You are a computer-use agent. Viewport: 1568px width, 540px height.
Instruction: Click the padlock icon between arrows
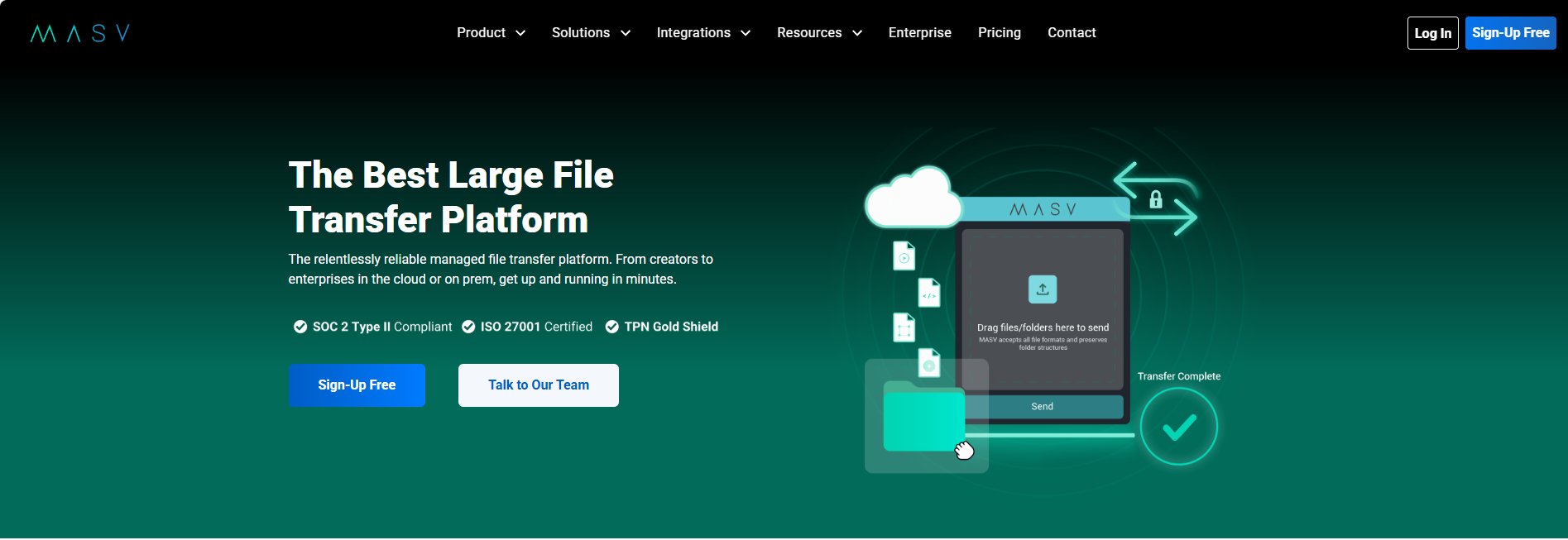point(1156,199)
